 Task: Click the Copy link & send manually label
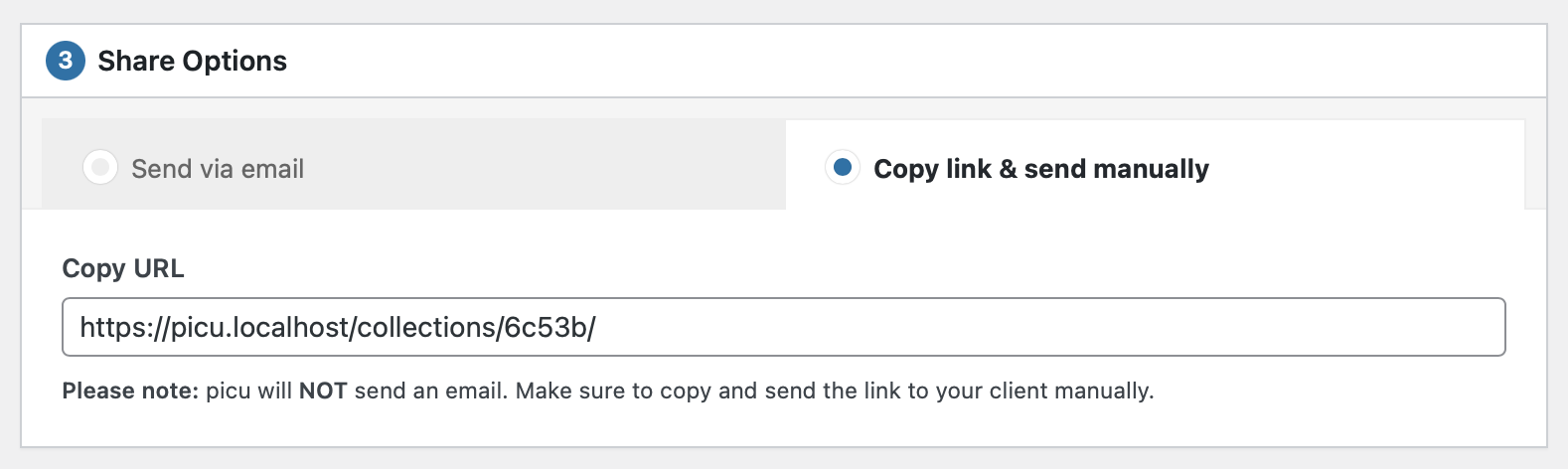click(x=1040, y=169)
